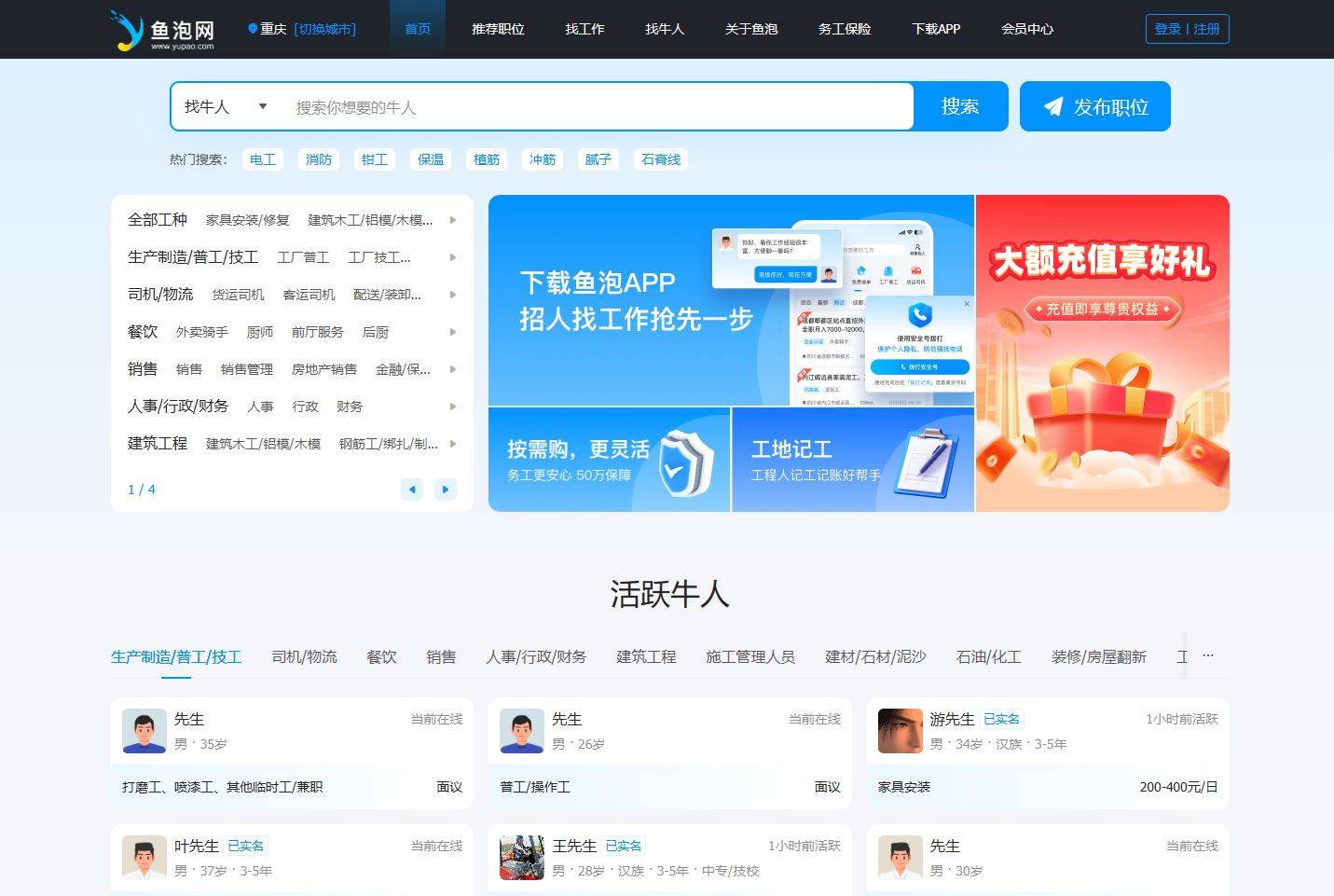Focus the 搜索你想要的牛人 input
The image size is (1334, 896).
(597, 107)
